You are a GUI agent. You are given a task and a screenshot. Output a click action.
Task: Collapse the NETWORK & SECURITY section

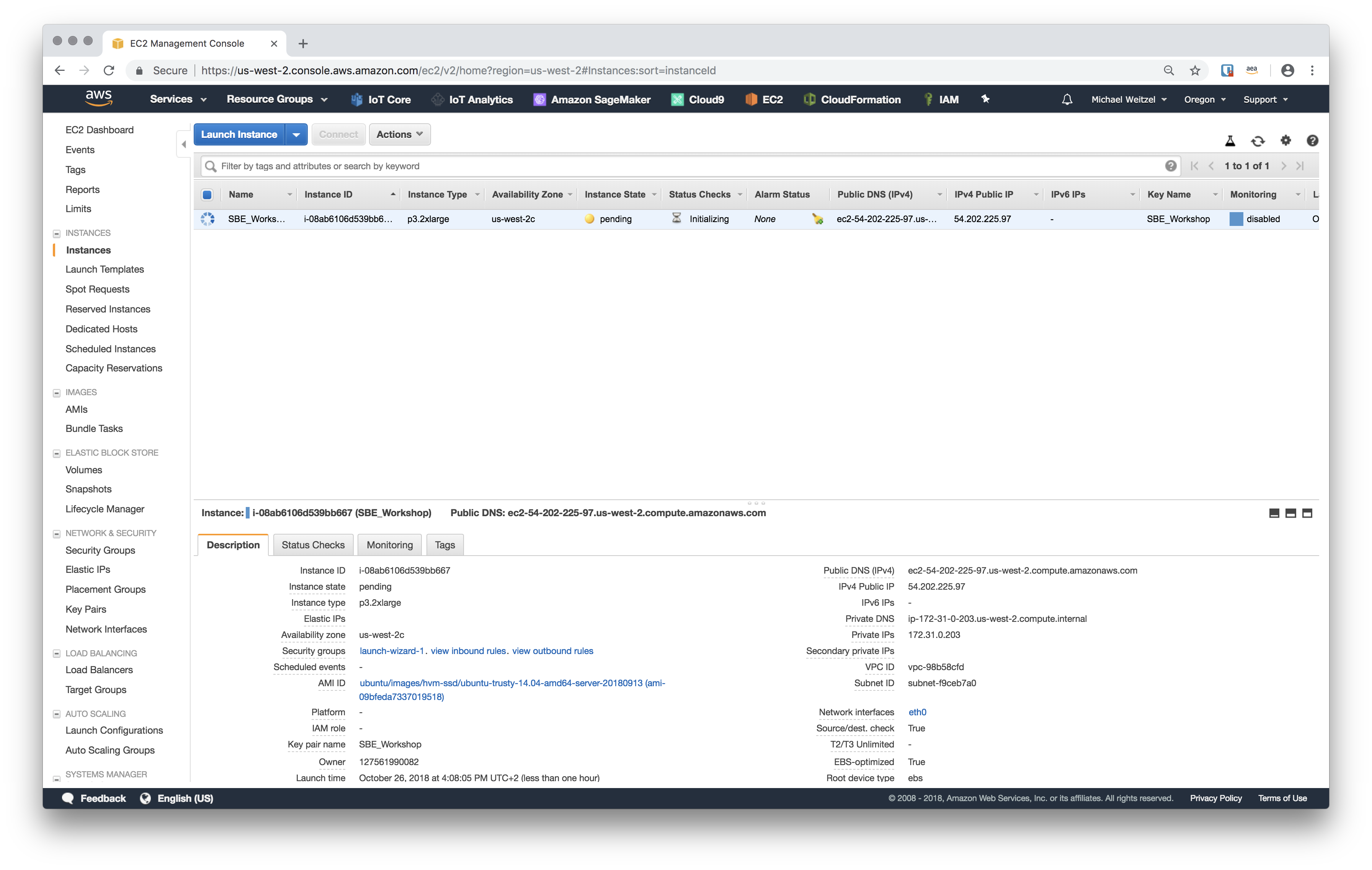[x=56, y=534]
